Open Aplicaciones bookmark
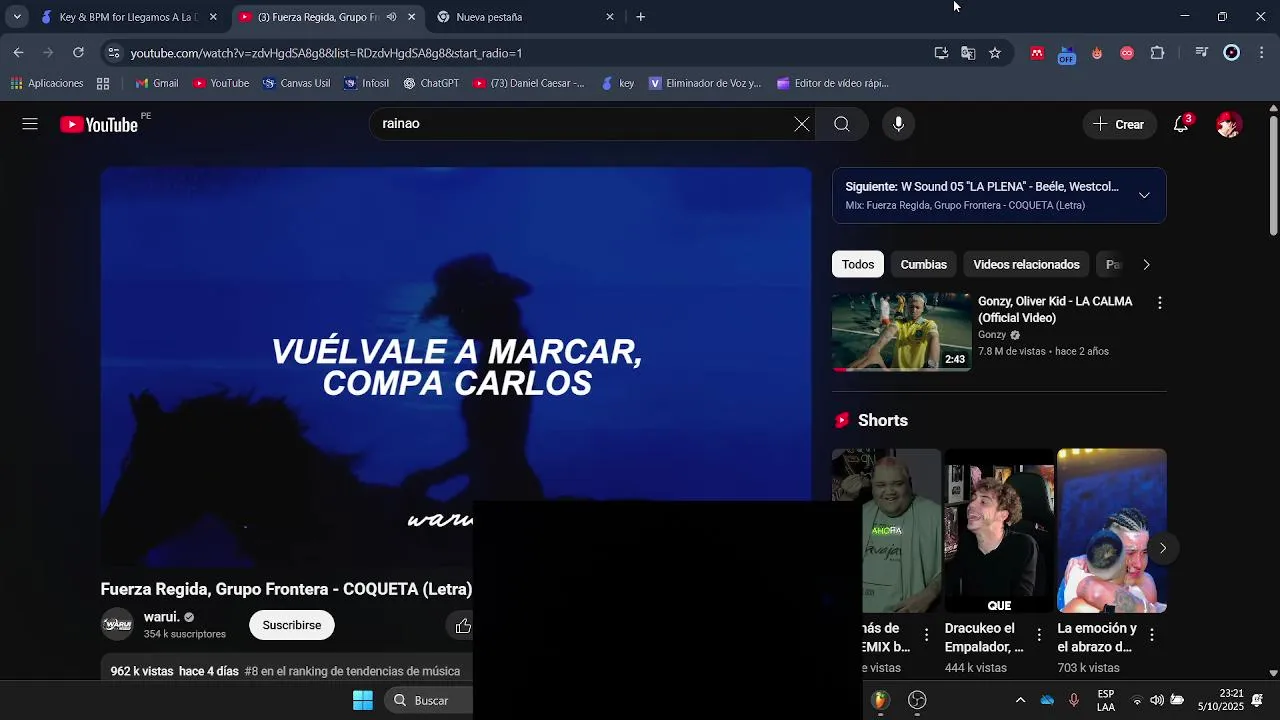Image resolution: width=1280 pixels, height=720 pixels. point(47,83)
